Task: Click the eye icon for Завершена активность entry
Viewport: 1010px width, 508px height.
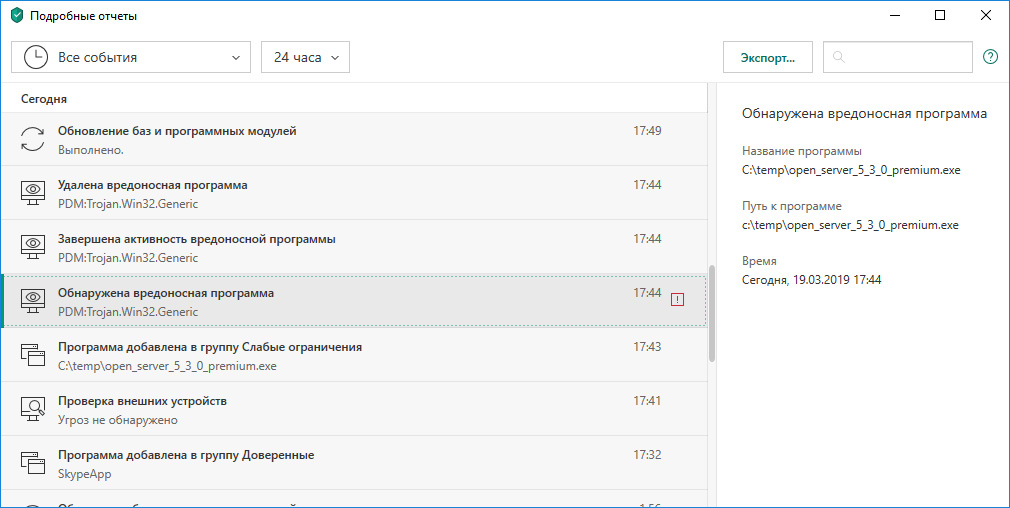Action: click(x=33, y=248)
